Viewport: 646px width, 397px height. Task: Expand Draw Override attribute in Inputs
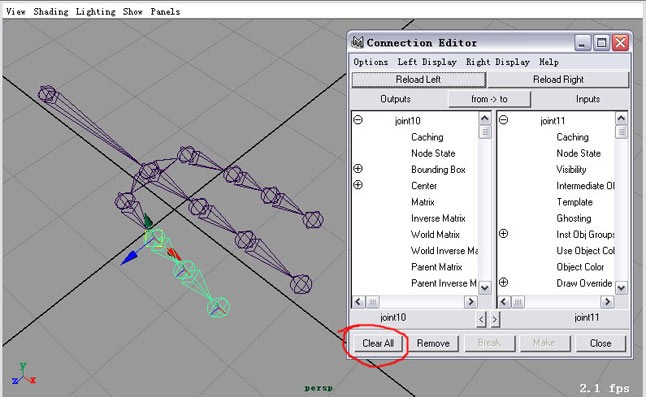click(x=503, y=282)
